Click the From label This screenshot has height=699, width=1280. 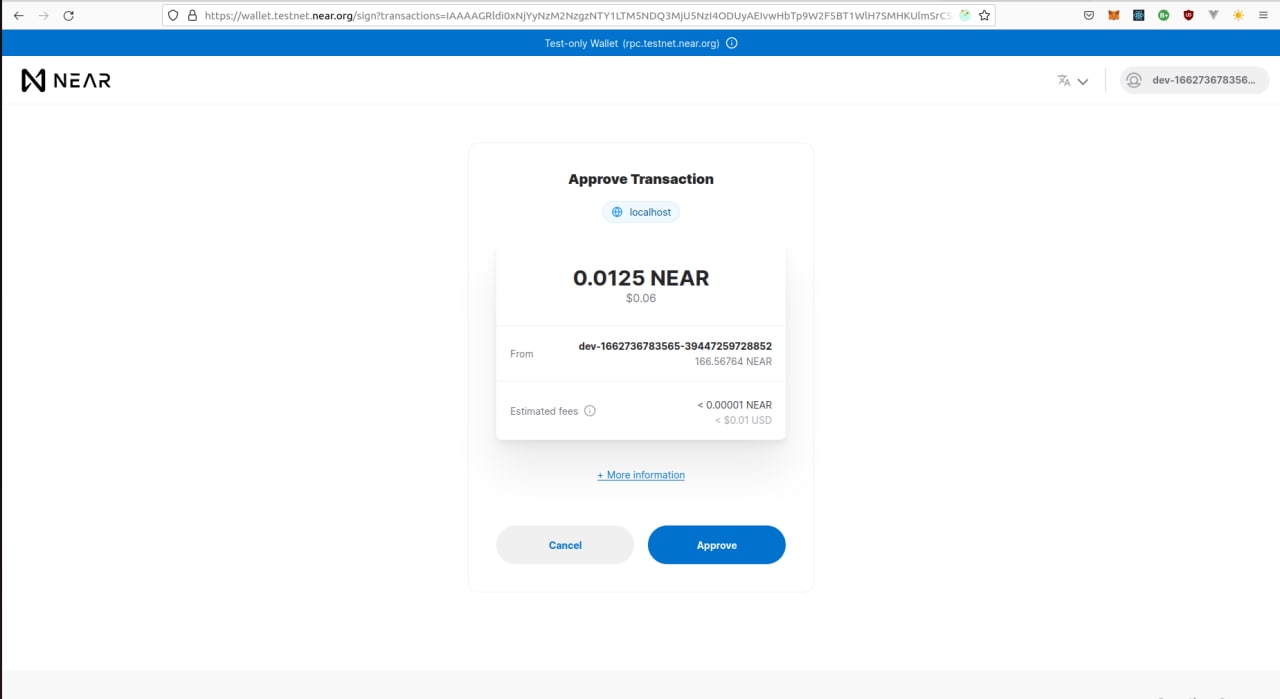pos(522,354)
